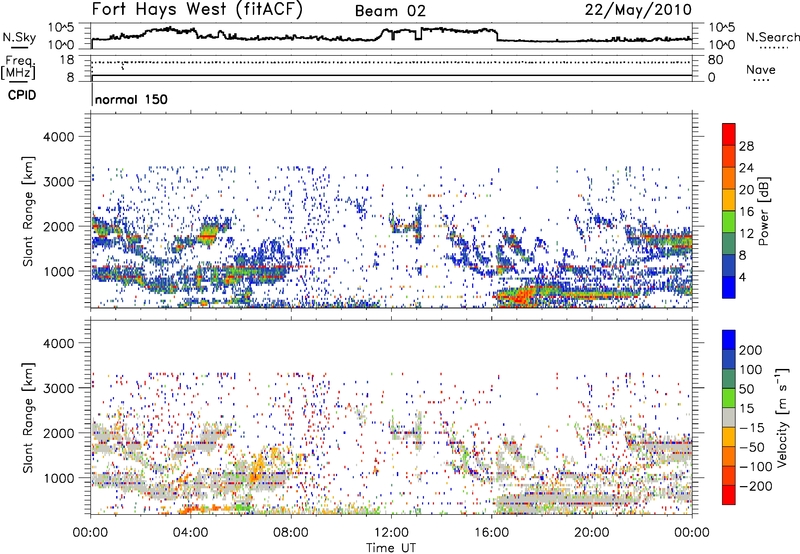Click the '16:00' time tick label
800x554 pixels.
click(x=491, y=533)
